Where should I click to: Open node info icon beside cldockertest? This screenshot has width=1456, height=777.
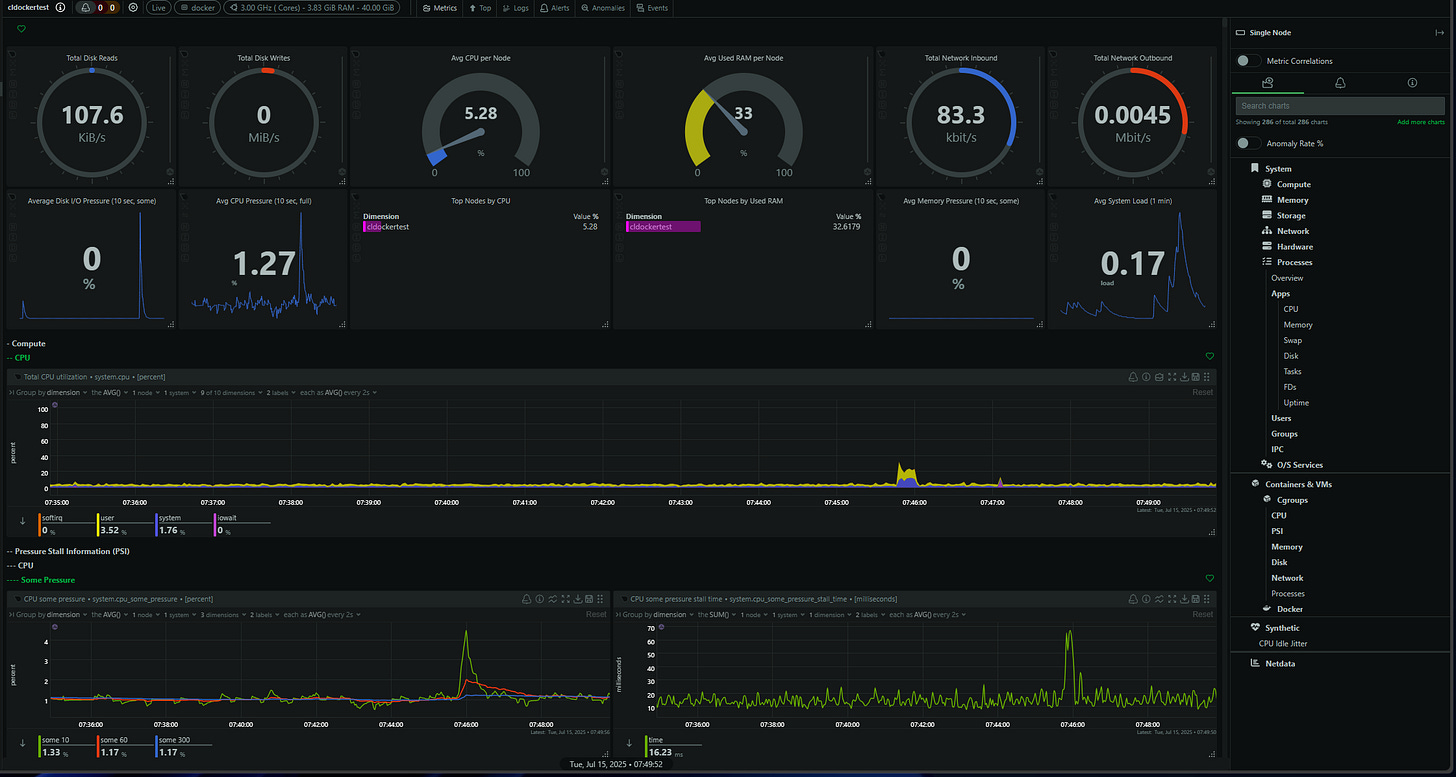pos(60,7)
